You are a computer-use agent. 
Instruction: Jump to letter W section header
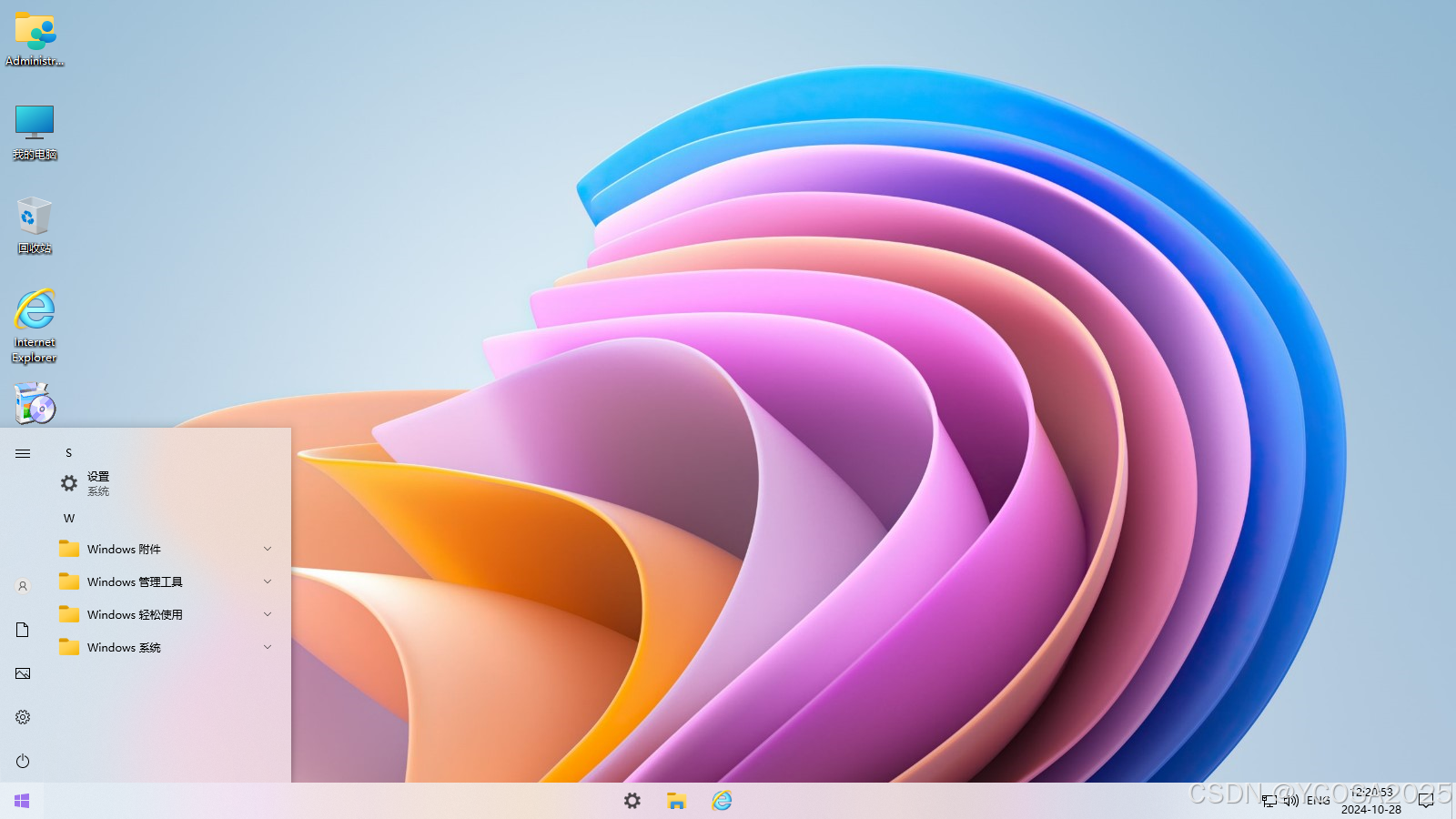69,518
